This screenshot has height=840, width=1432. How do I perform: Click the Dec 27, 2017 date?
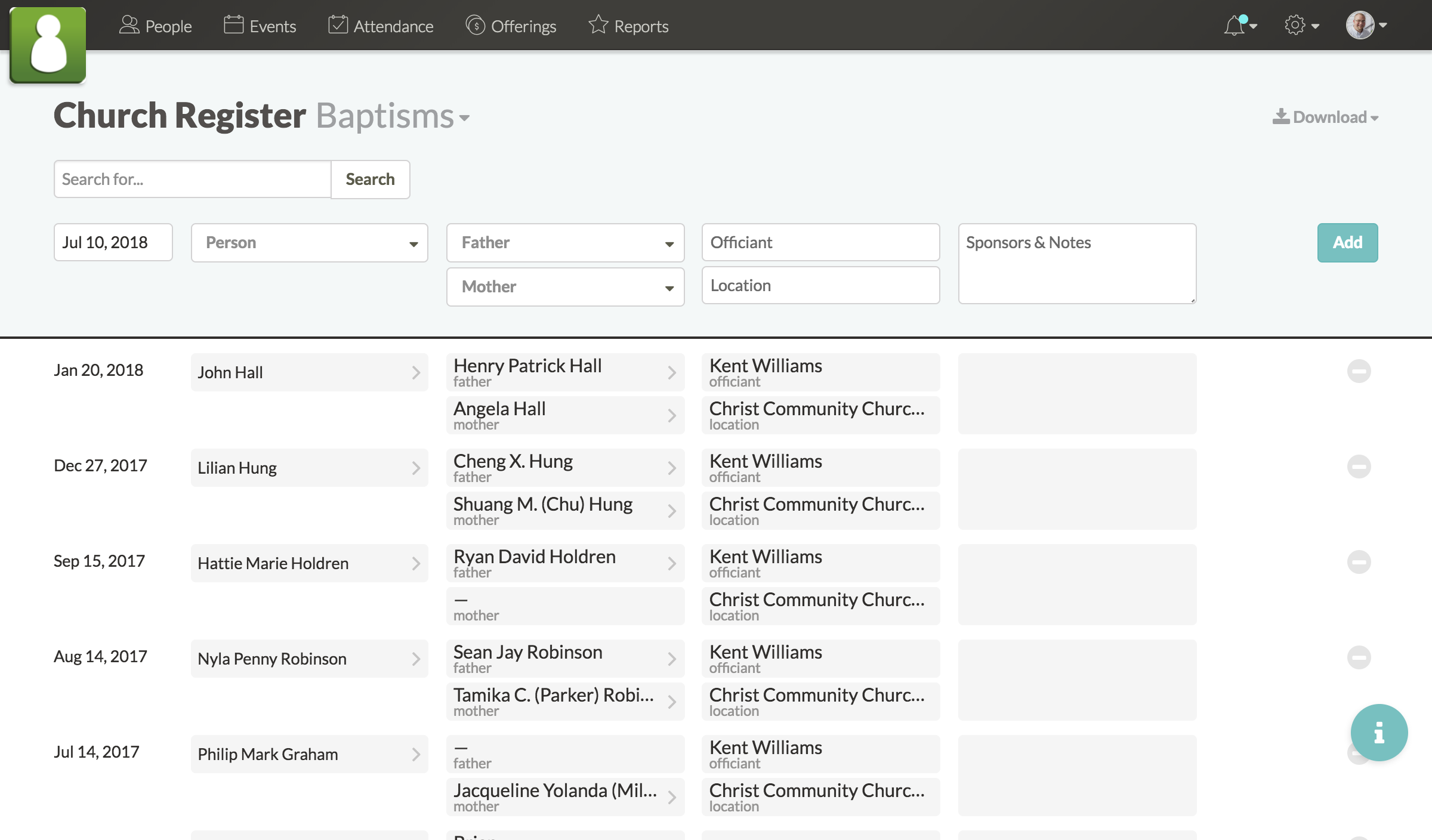tap(100, 465)
